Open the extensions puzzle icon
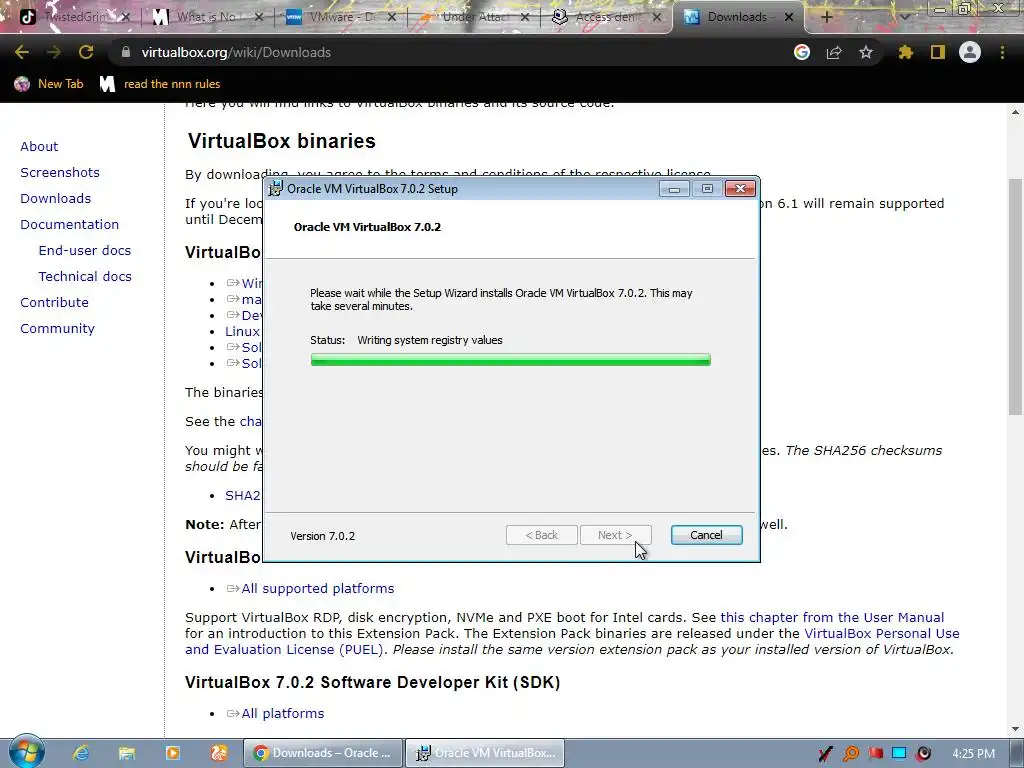Image resolution: width=1024 pixels, height=768 pixels. [x=906, y=52]
